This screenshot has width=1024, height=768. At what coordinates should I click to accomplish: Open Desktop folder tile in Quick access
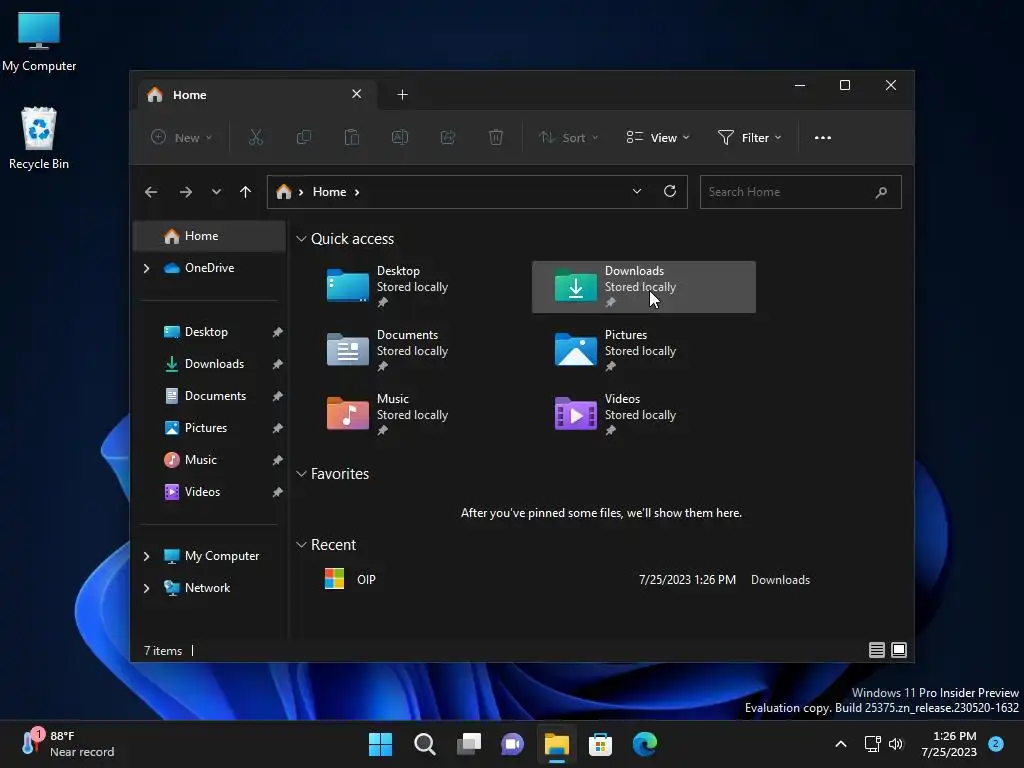pyautogui.click(x=415, y=287)
